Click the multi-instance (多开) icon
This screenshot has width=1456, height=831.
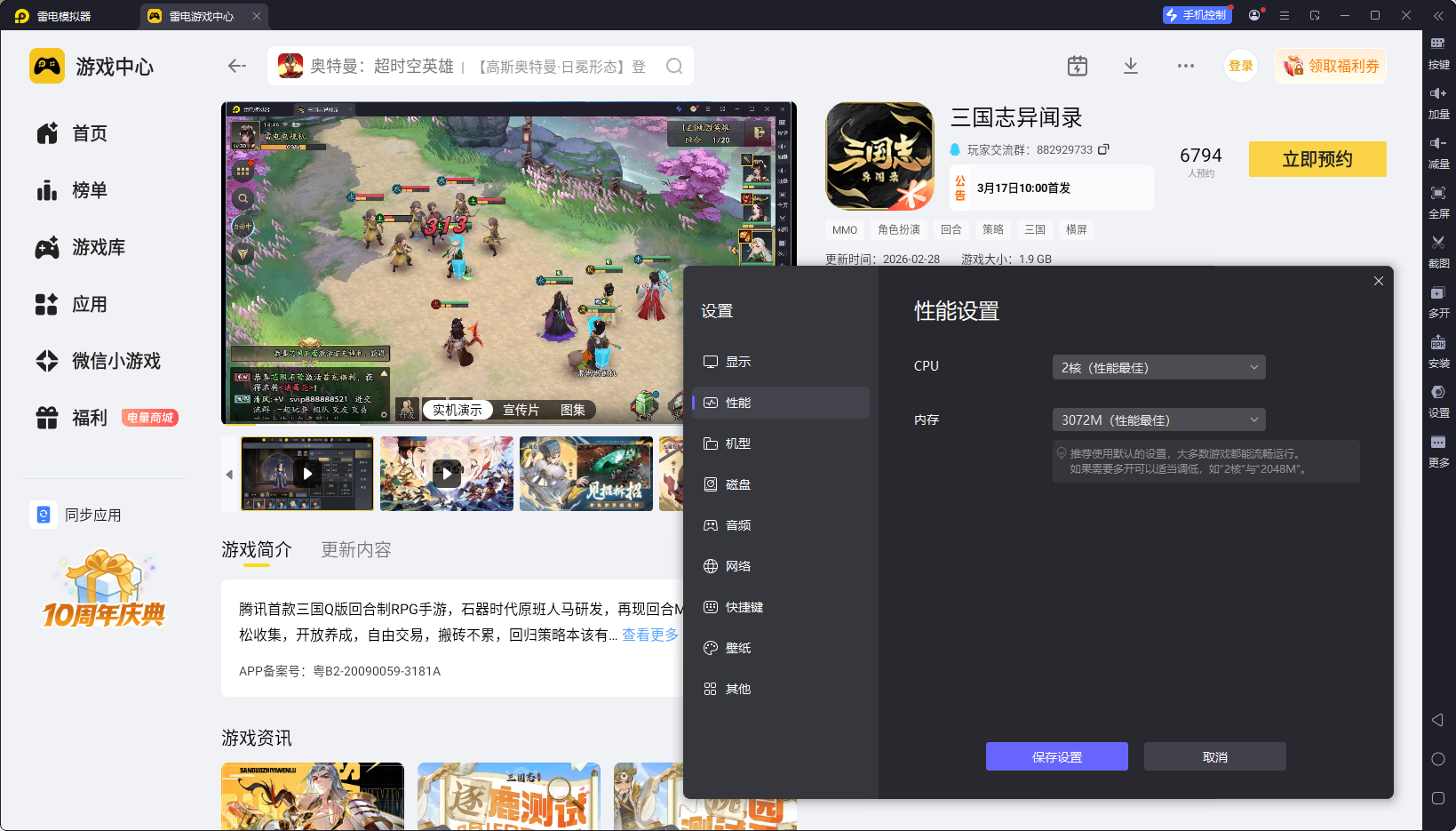tap(1438, 300)
